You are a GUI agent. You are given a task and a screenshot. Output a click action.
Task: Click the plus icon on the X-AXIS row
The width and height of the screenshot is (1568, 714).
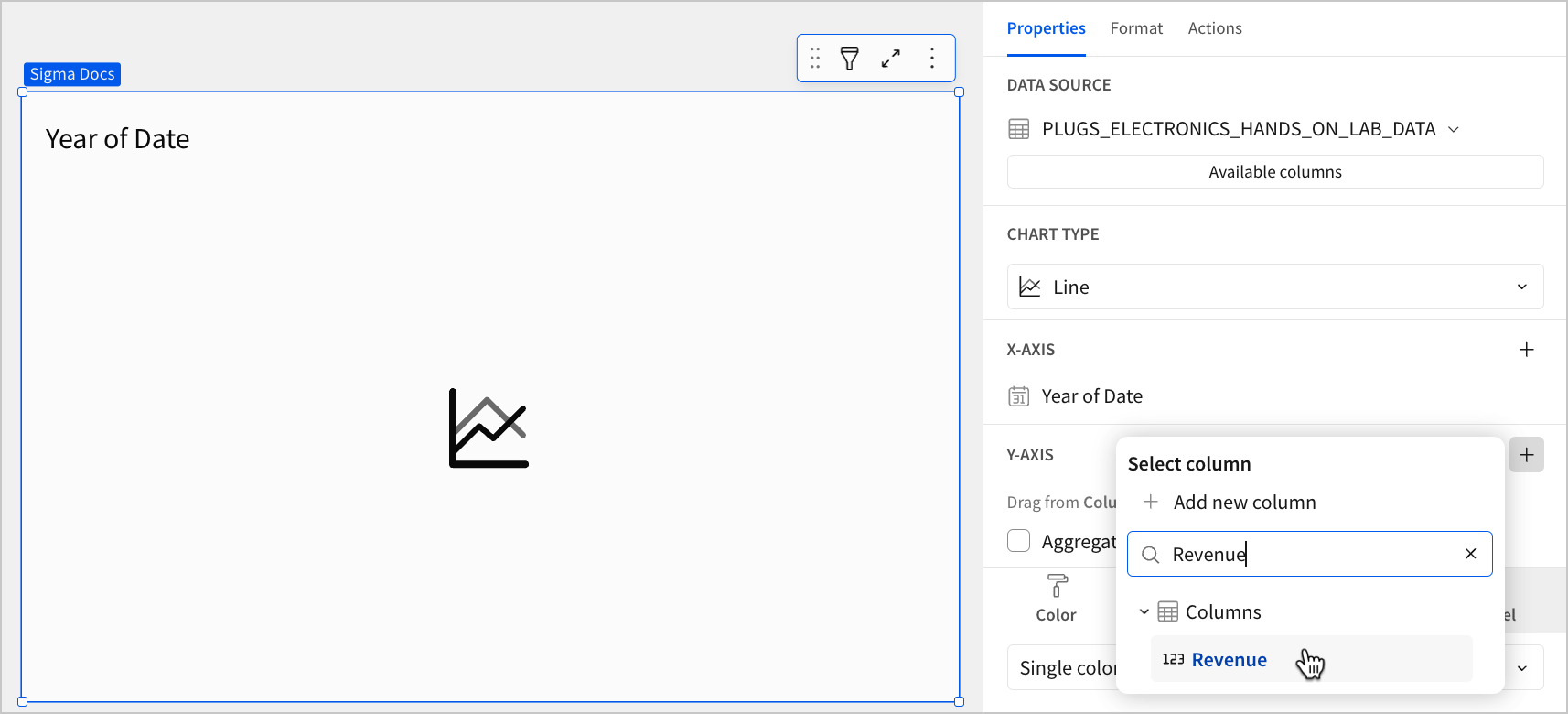[1526, 349]
